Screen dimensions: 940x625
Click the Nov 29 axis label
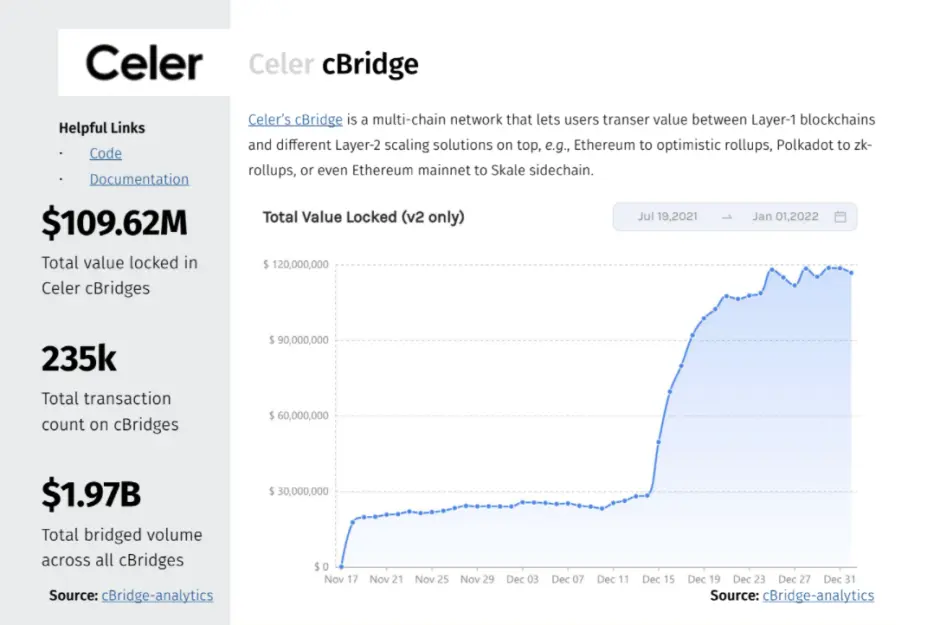[x=477, y=579]
